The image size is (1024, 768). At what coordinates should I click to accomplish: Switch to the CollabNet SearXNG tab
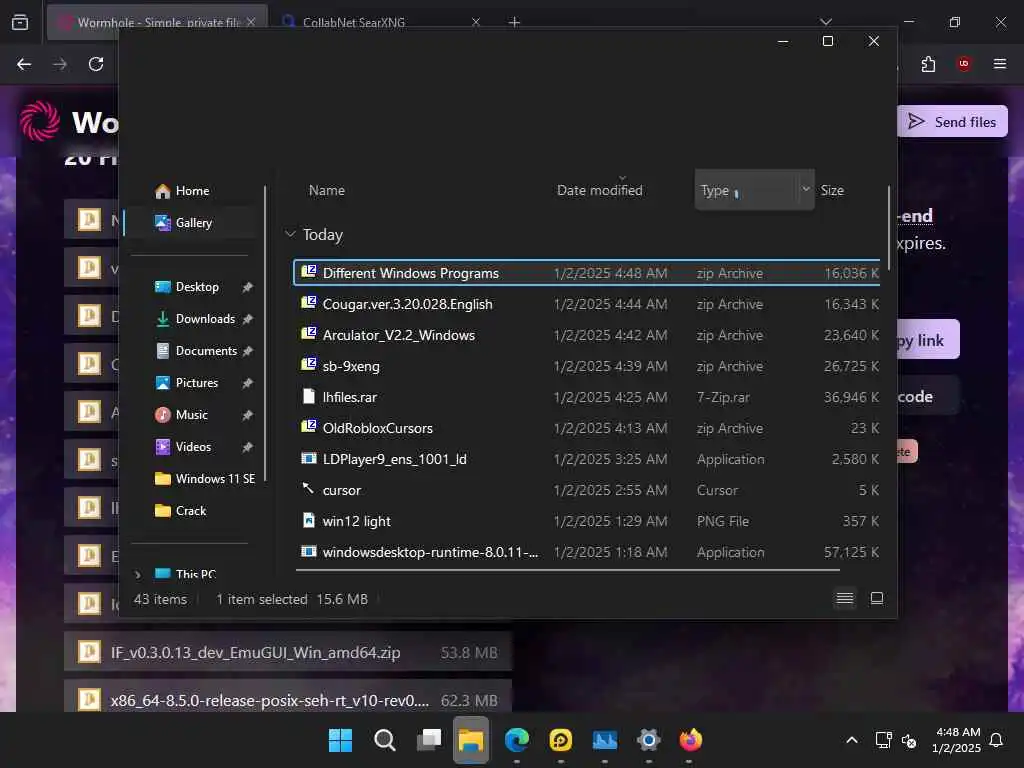pos(379,22)
